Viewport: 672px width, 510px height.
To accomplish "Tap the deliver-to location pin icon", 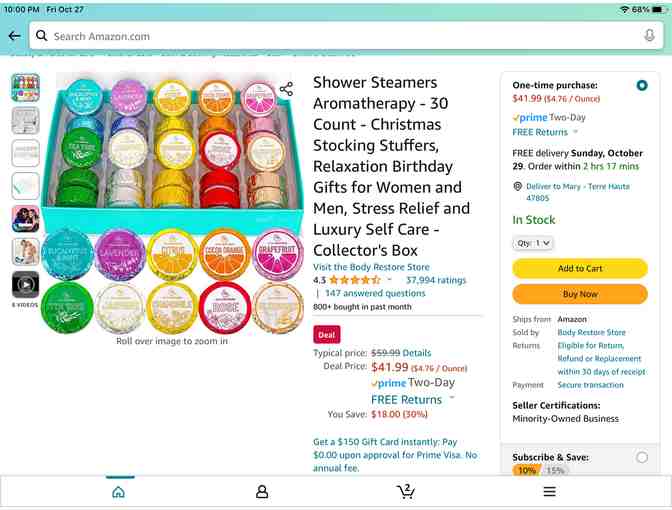I will [517, 186].
